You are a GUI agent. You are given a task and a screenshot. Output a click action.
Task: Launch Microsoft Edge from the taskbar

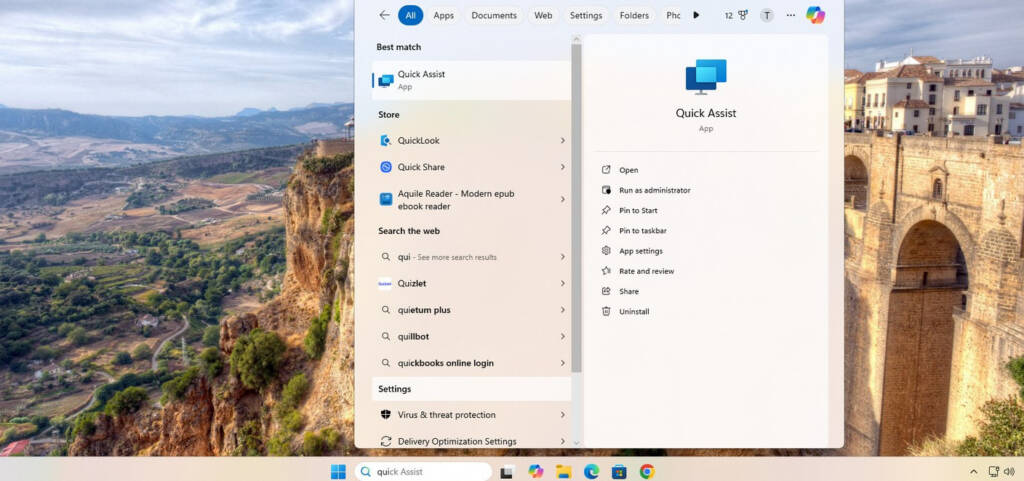coord(591,472)
